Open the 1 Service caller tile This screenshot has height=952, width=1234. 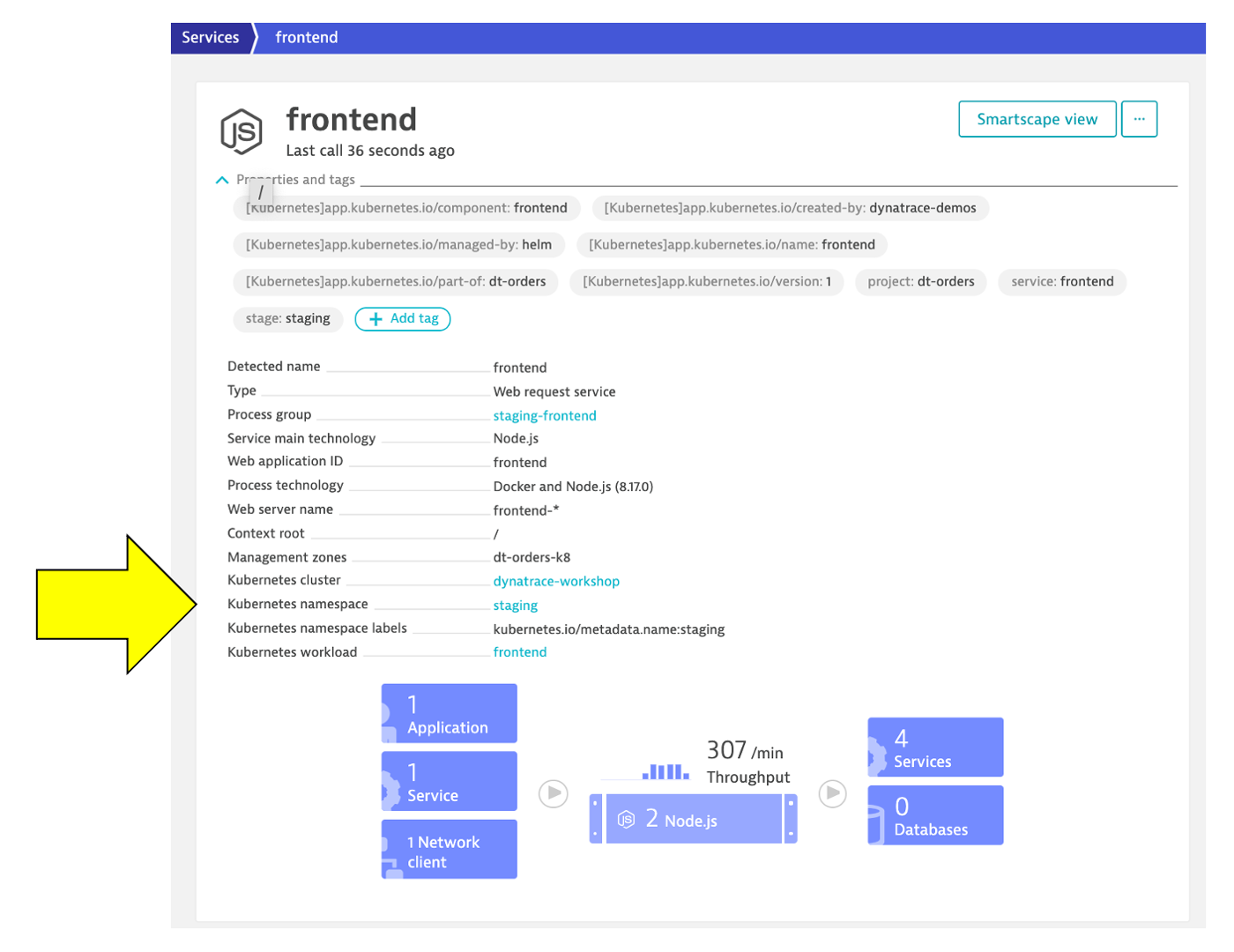click(450, 781)
